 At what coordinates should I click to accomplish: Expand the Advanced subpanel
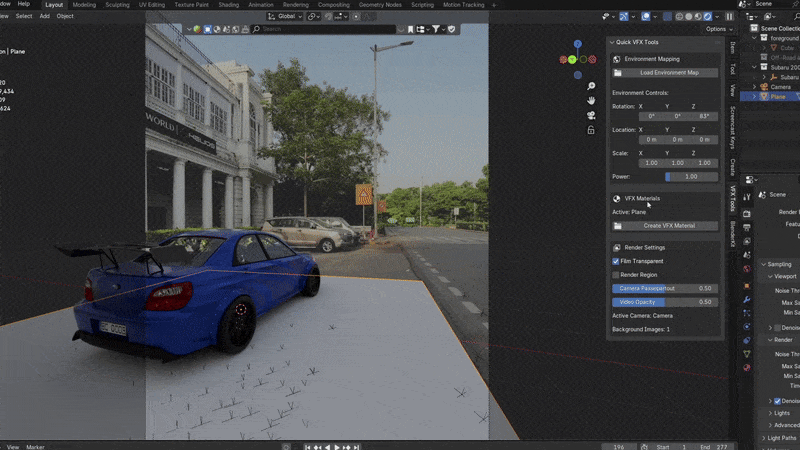(770, 426)
